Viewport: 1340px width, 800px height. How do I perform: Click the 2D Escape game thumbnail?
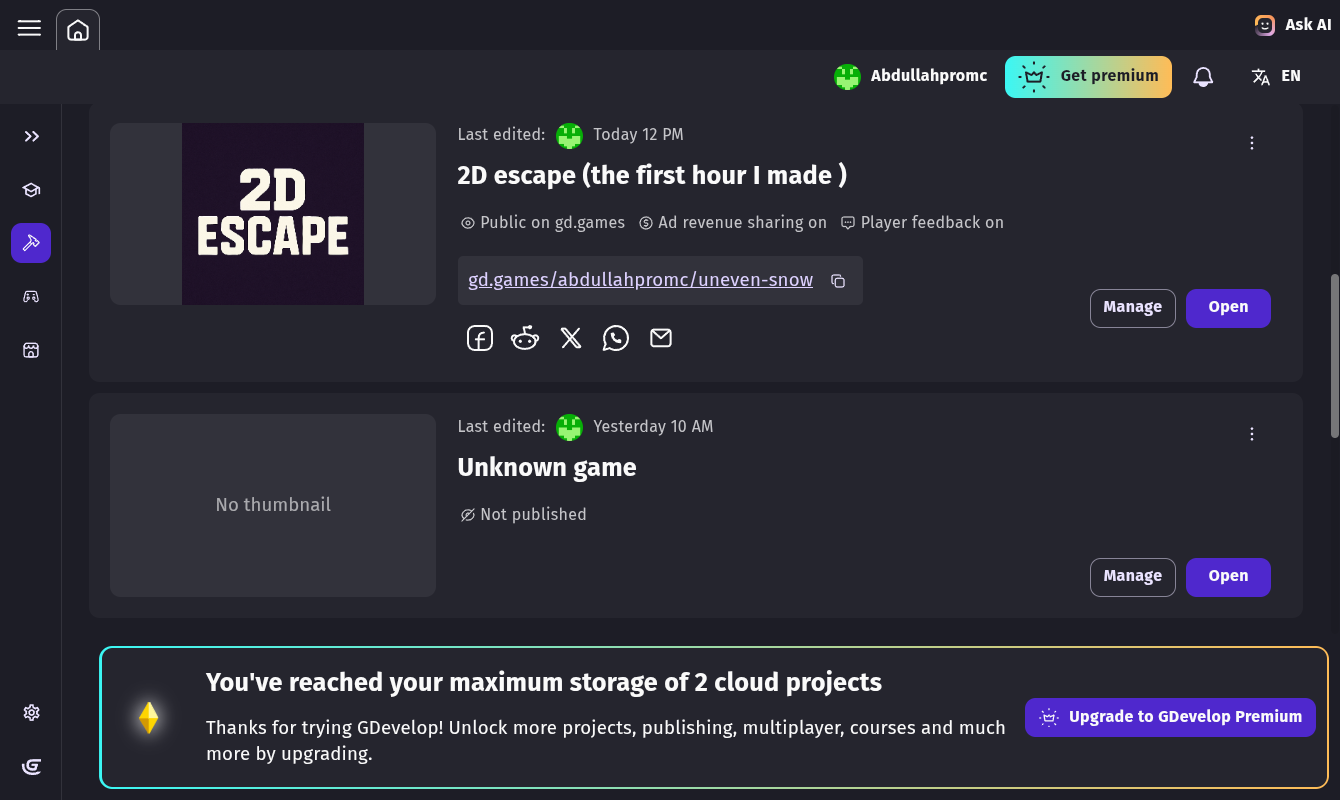point(273,214)
